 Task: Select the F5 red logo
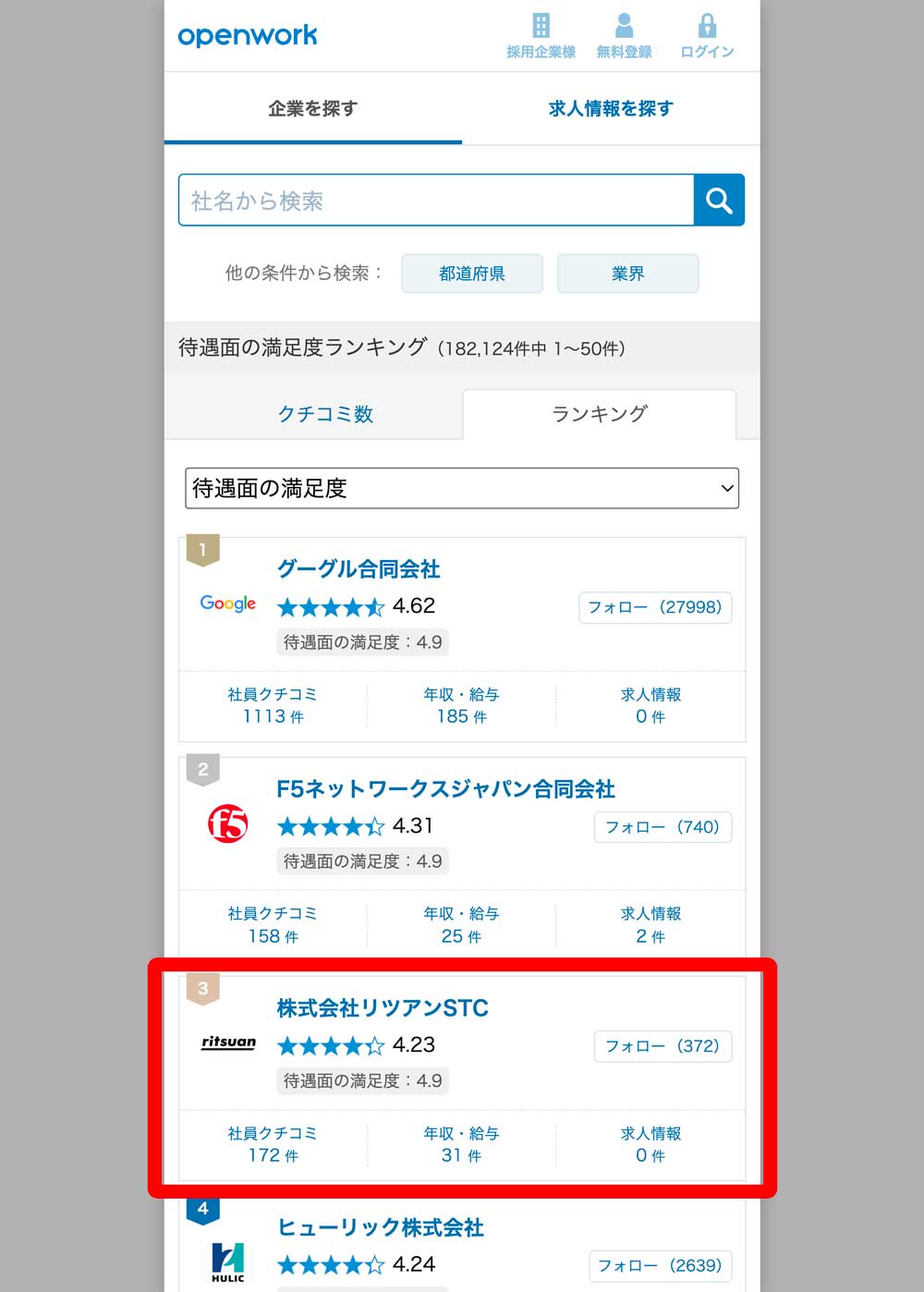coord(228,823)
